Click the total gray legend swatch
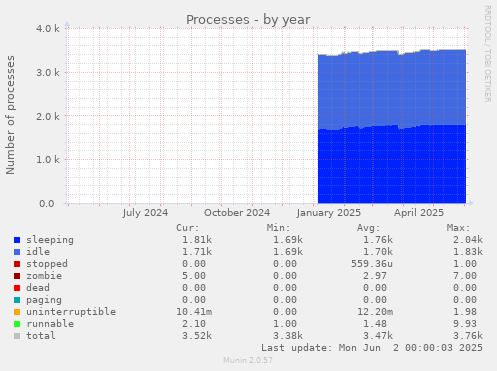This screenshot has width=497, height=371. coord(17,336)
